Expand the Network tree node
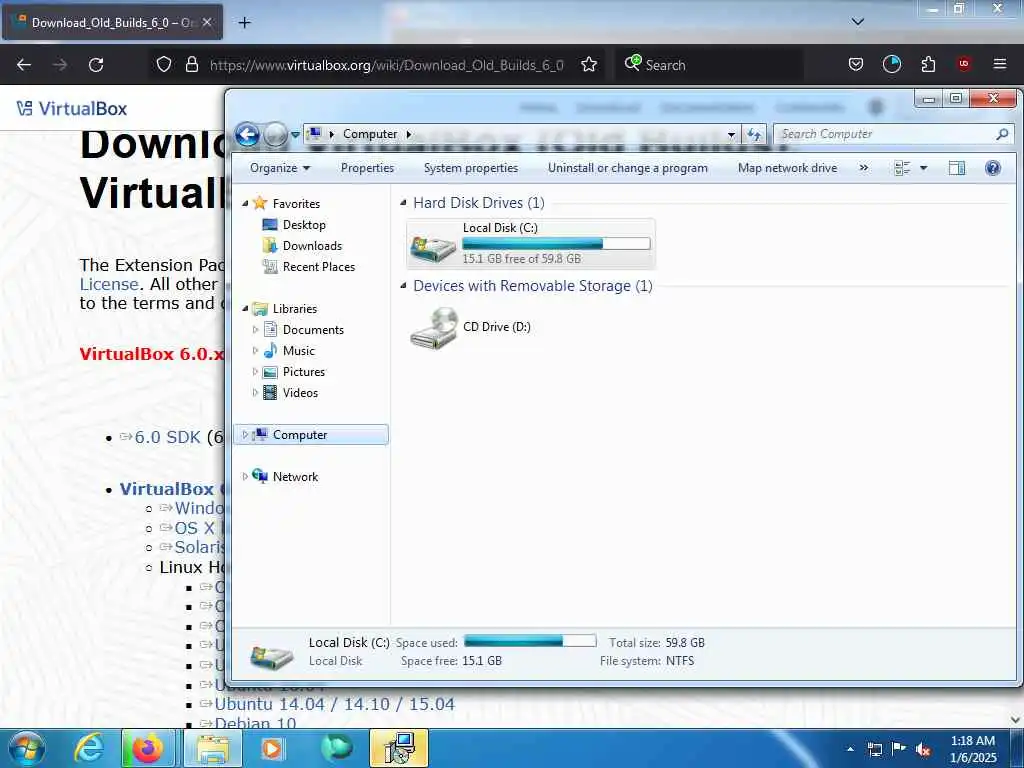The image size is (1024, 768). click(x=245, y=477)
